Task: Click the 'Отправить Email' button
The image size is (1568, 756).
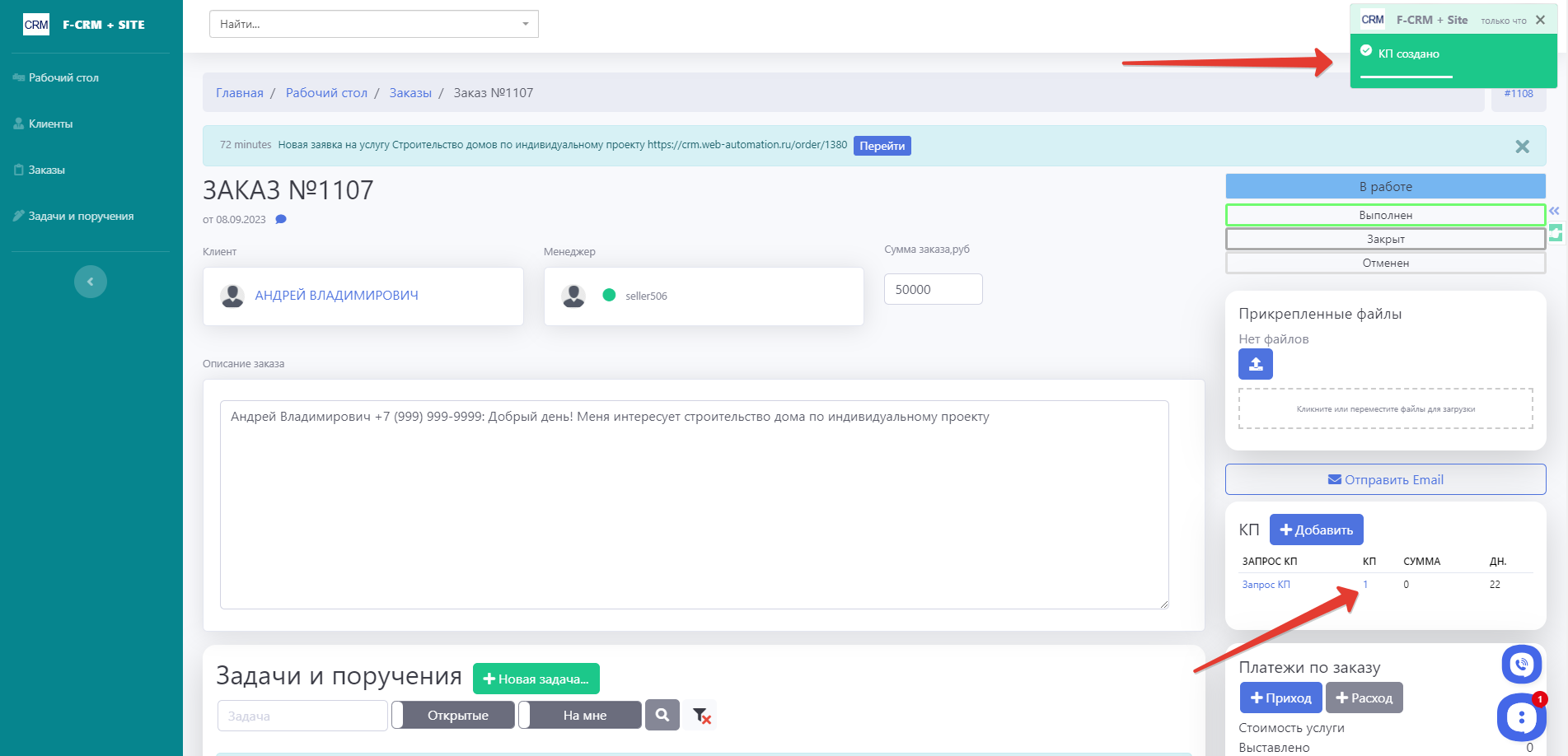Action: click(x=1385, y=479)
